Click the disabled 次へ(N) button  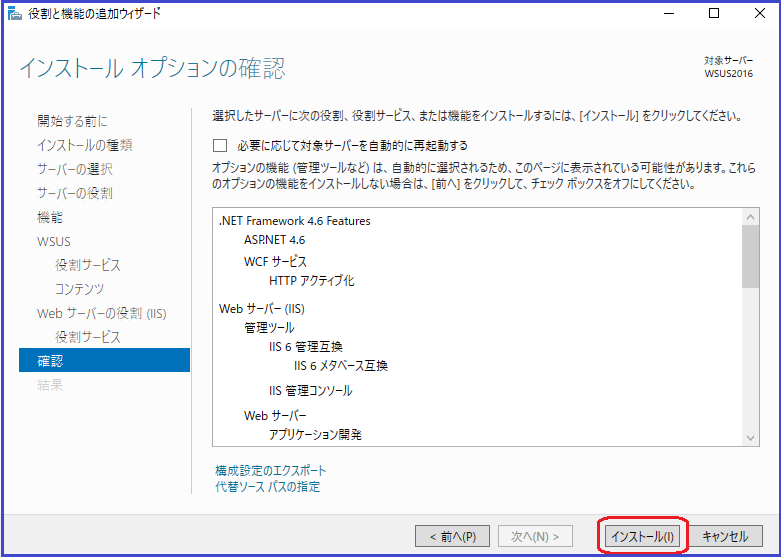(x=535, y=536)
